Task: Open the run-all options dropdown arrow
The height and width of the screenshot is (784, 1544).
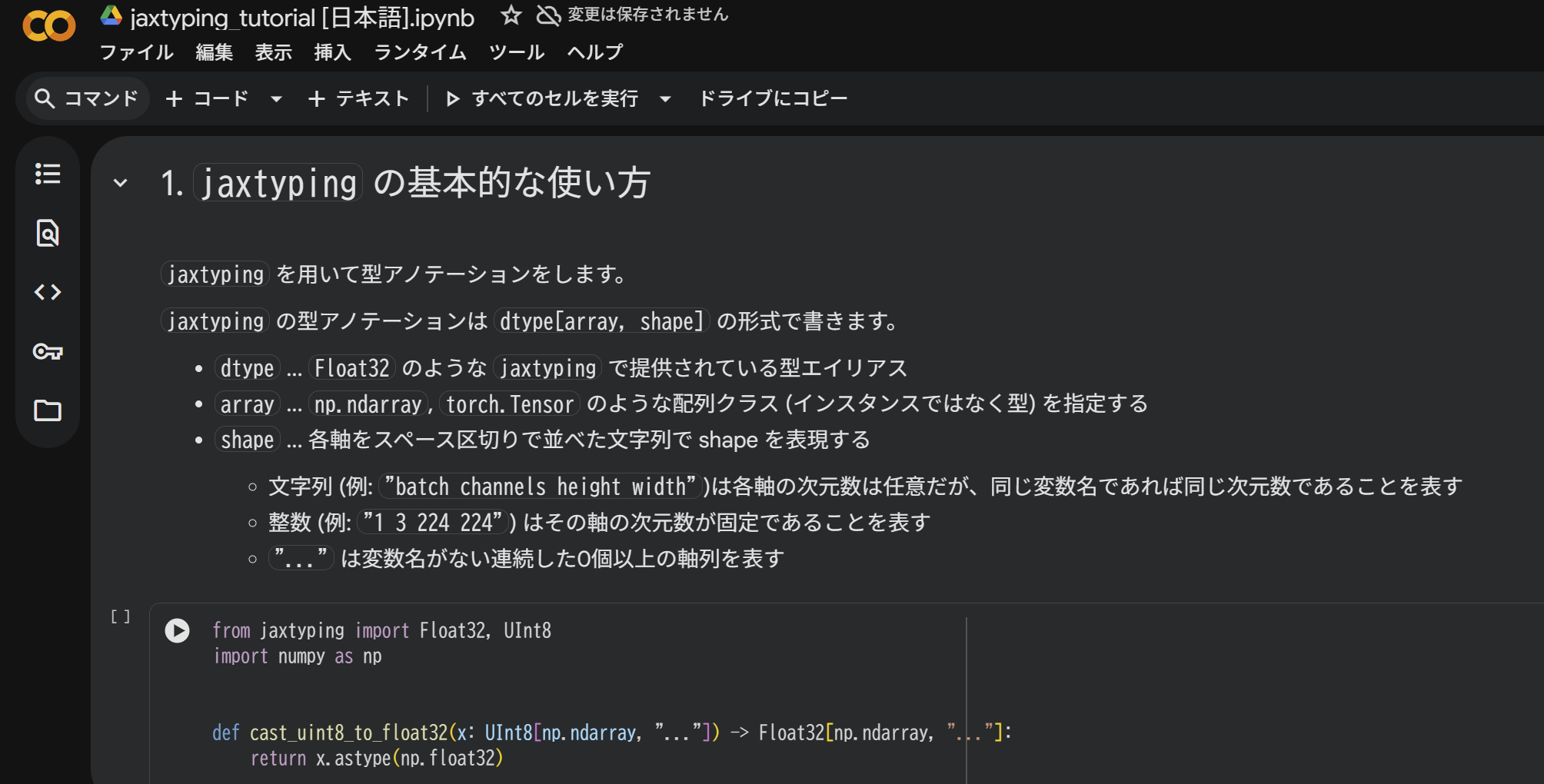Action: [665, 98]
